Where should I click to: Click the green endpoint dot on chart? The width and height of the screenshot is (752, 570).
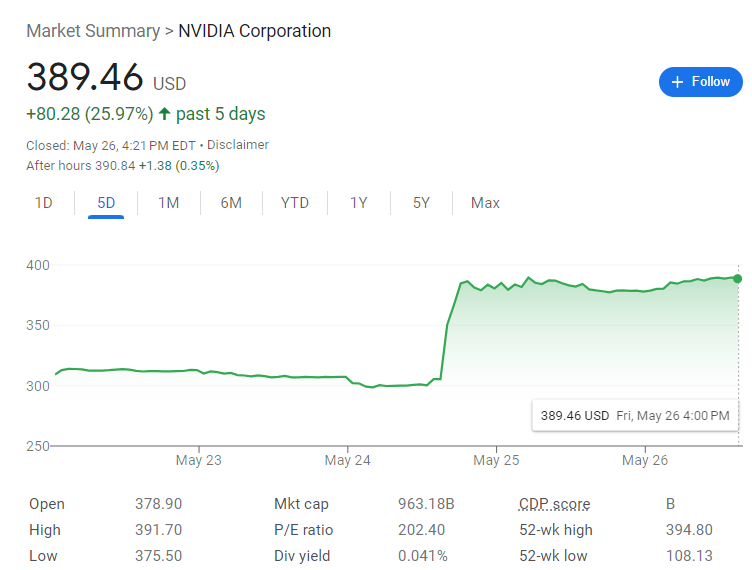point(738,278)
